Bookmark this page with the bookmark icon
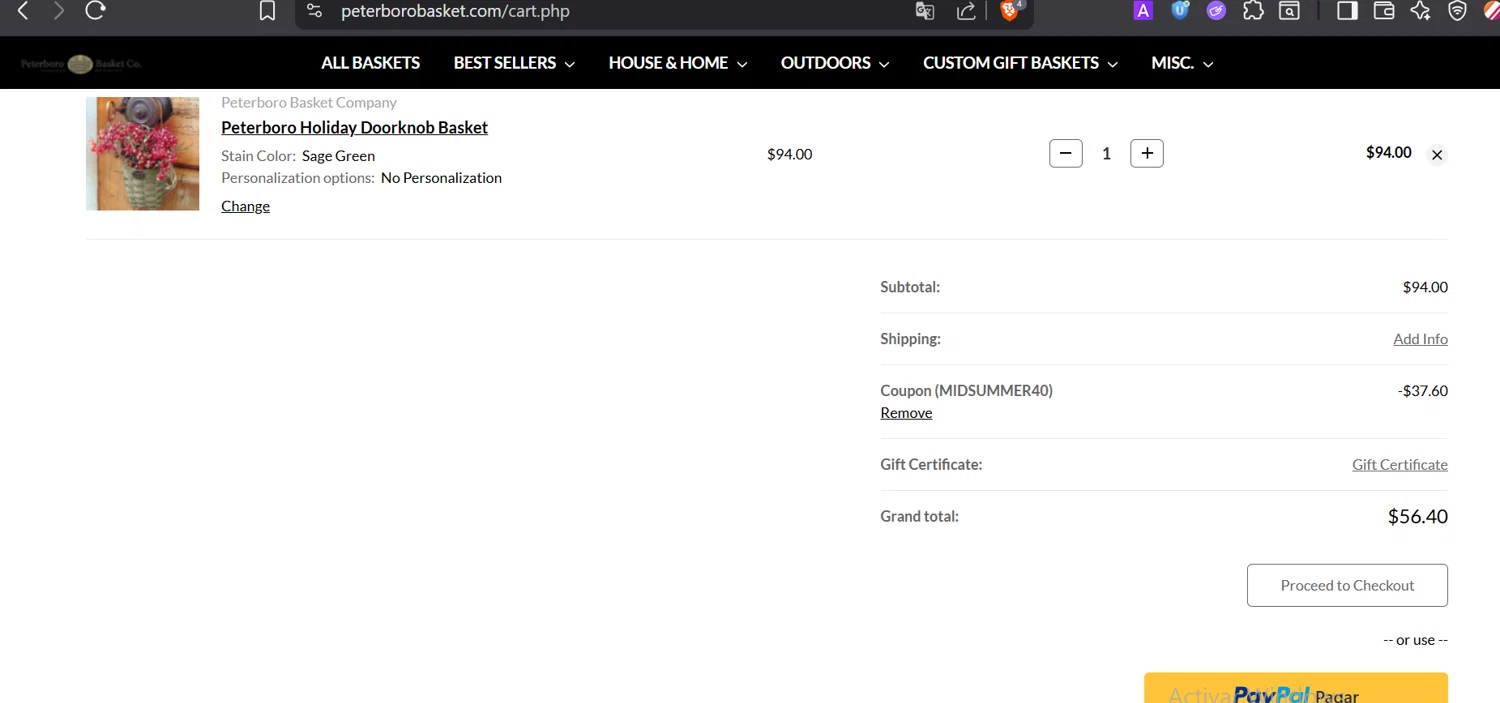The height and width of the screenshot is (703, 1500). coord(267,11)
